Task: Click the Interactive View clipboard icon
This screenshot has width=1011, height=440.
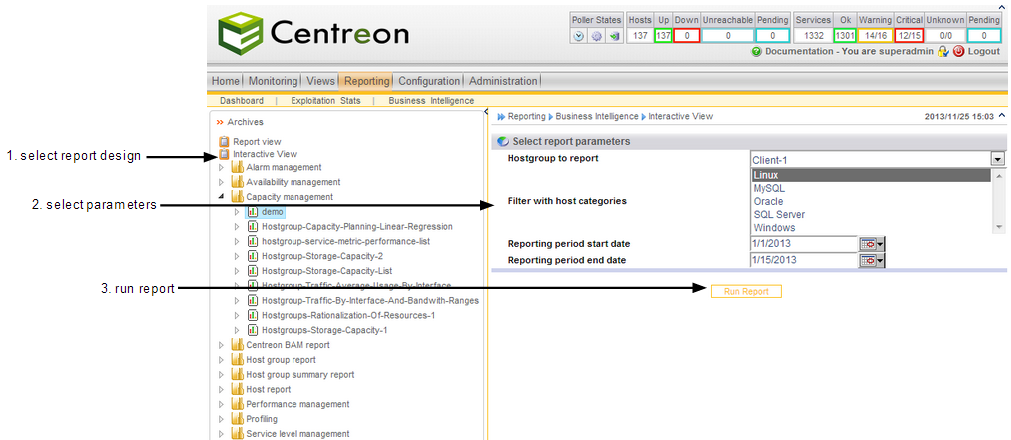Action: pyautogui.click(x=224, y=154)
